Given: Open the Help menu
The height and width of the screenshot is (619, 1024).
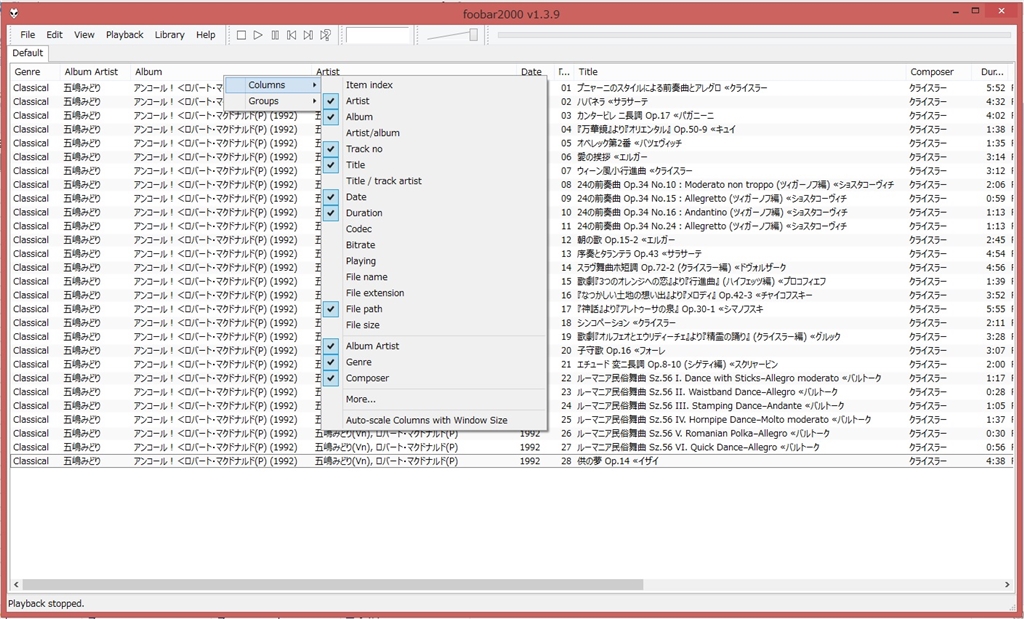Looking at the screenshot, I should tap(206, 35).
